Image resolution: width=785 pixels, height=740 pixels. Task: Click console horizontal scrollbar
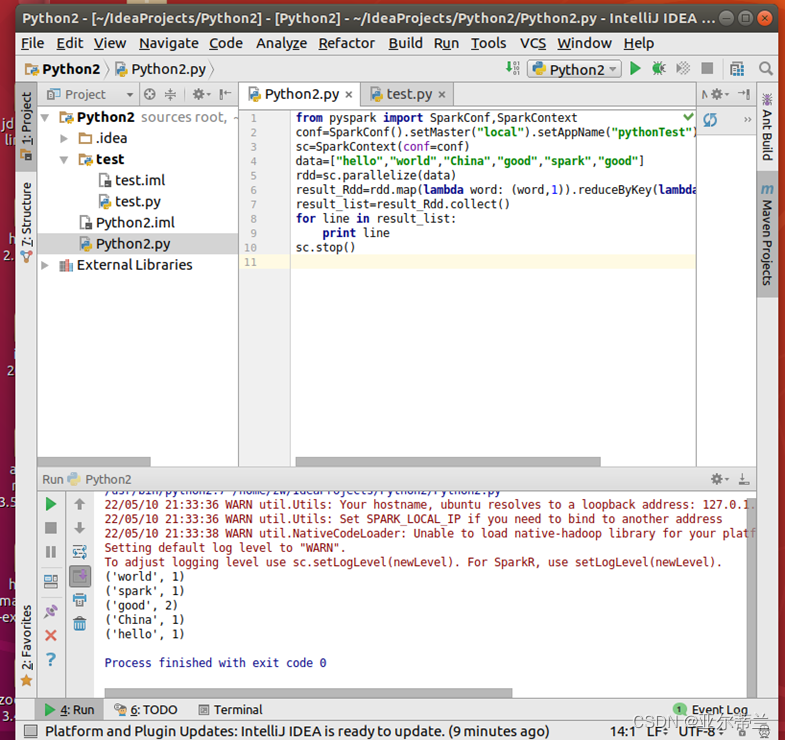[308, 693]
